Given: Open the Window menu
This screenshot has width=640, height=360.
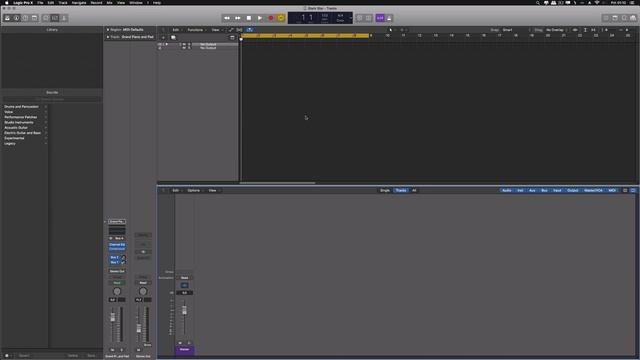Looking at the screenshot, I should click(x=136, y=2).
